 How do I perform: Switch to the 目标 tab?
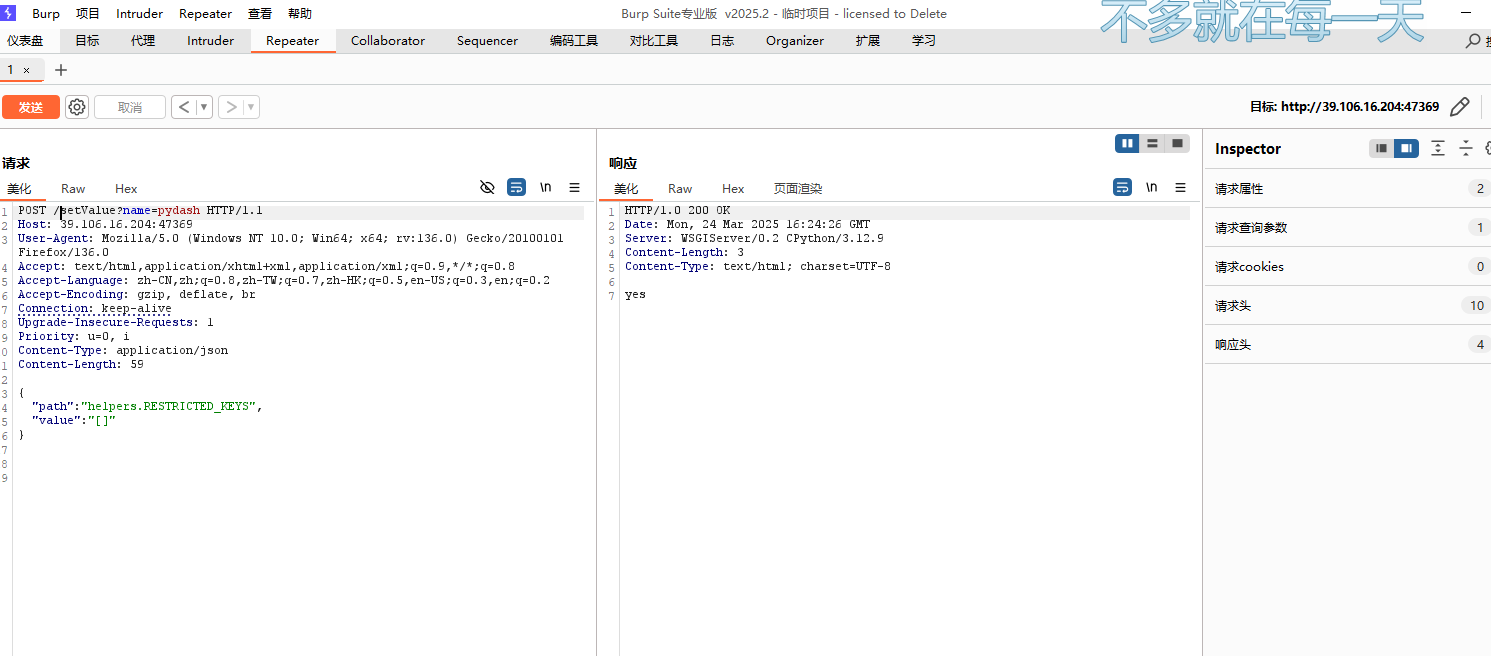(x=87, y=41)
